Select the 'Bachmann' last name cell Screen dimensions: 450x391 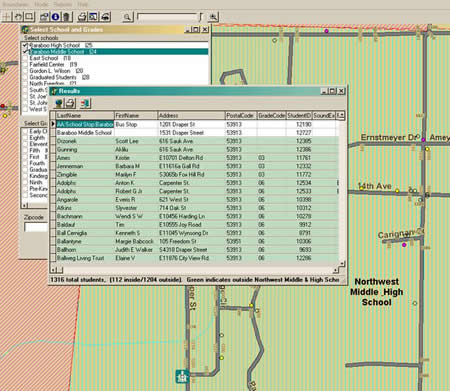pos(85,216)
